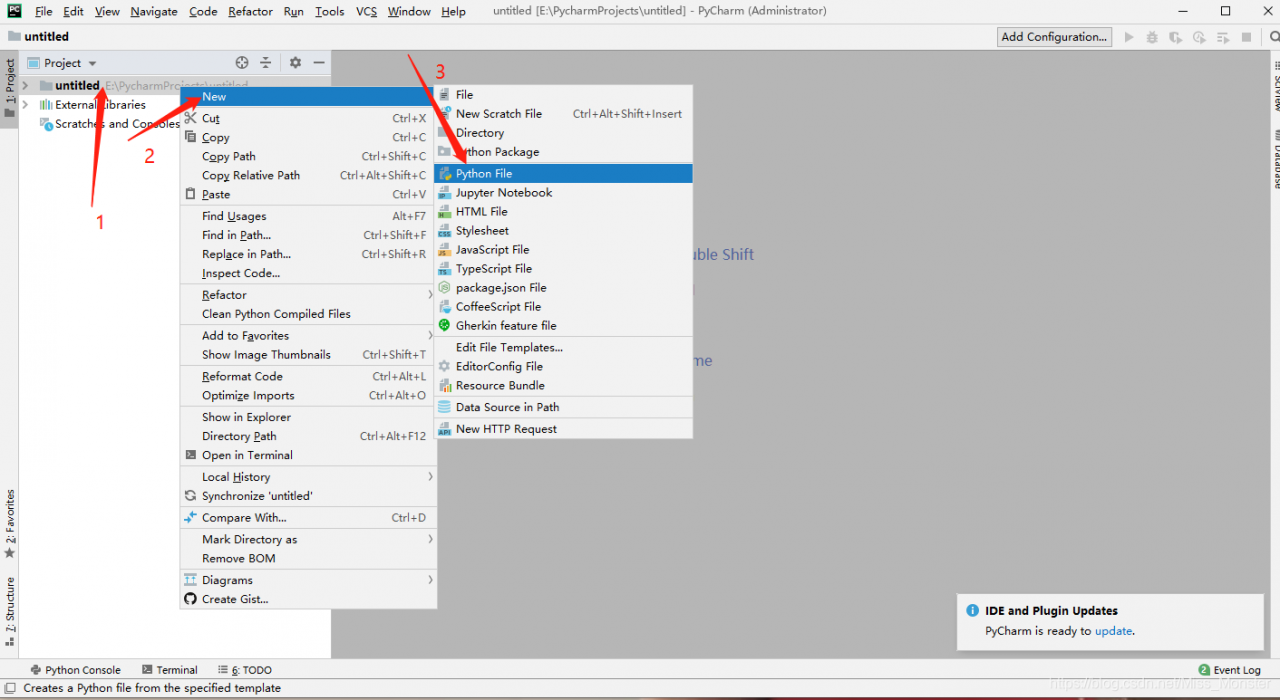This screenshot has width=1280, height=700.
Task: Open the Refactor menu in menu bar
Action: pos(250,11)
